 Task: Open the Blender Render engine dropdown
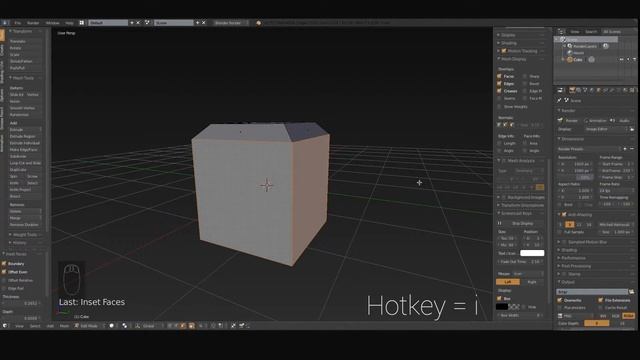[x=231, y=23]
